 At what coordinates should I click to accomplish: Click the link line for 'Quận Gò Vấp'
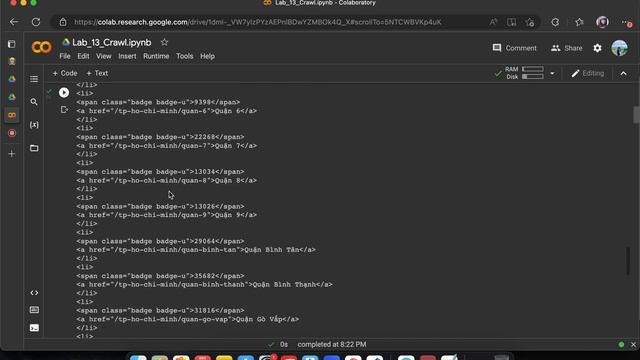187,319
